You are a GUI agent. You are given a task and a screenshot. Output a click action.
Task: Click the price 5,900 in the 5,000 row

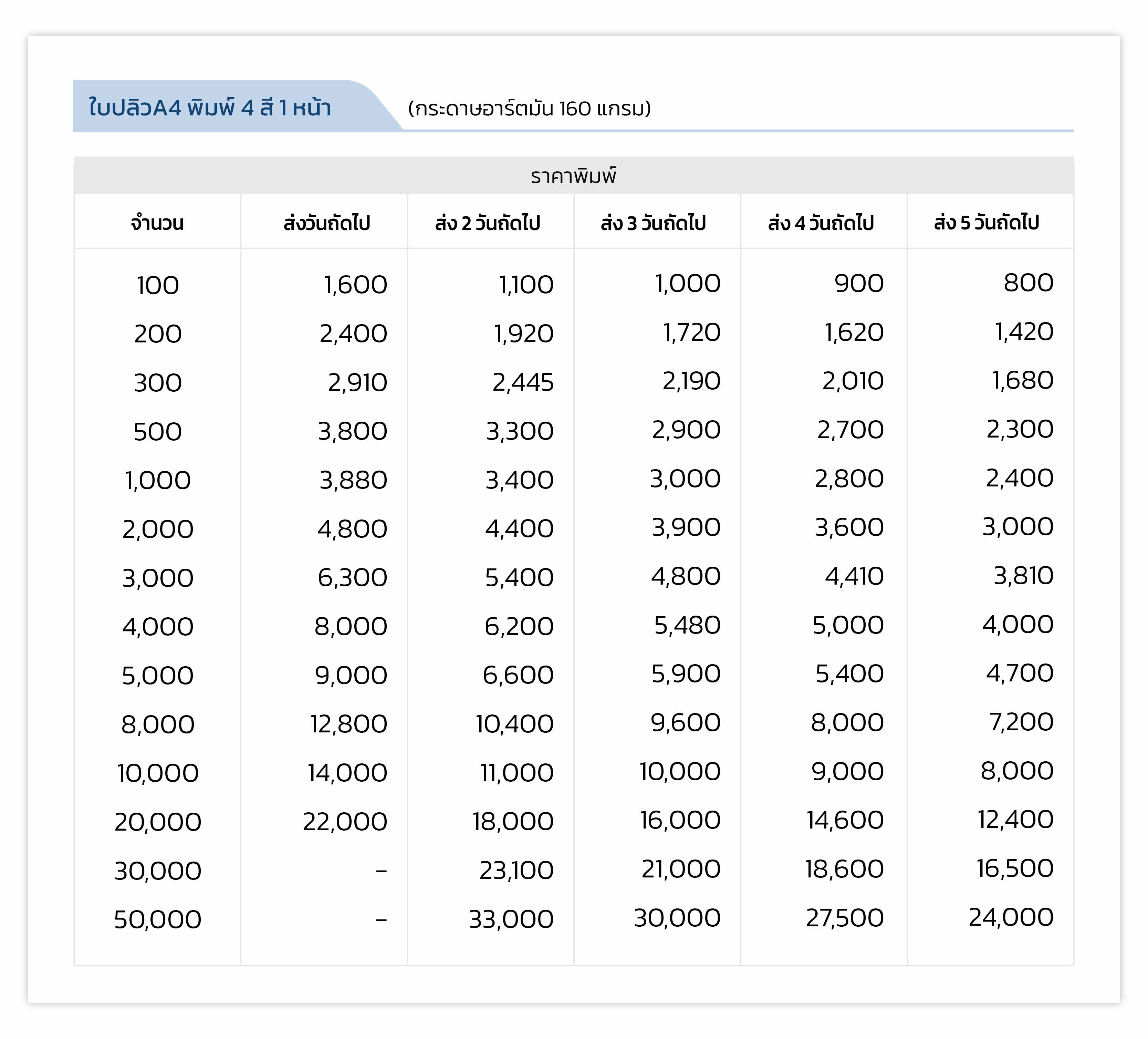[686, 674]
